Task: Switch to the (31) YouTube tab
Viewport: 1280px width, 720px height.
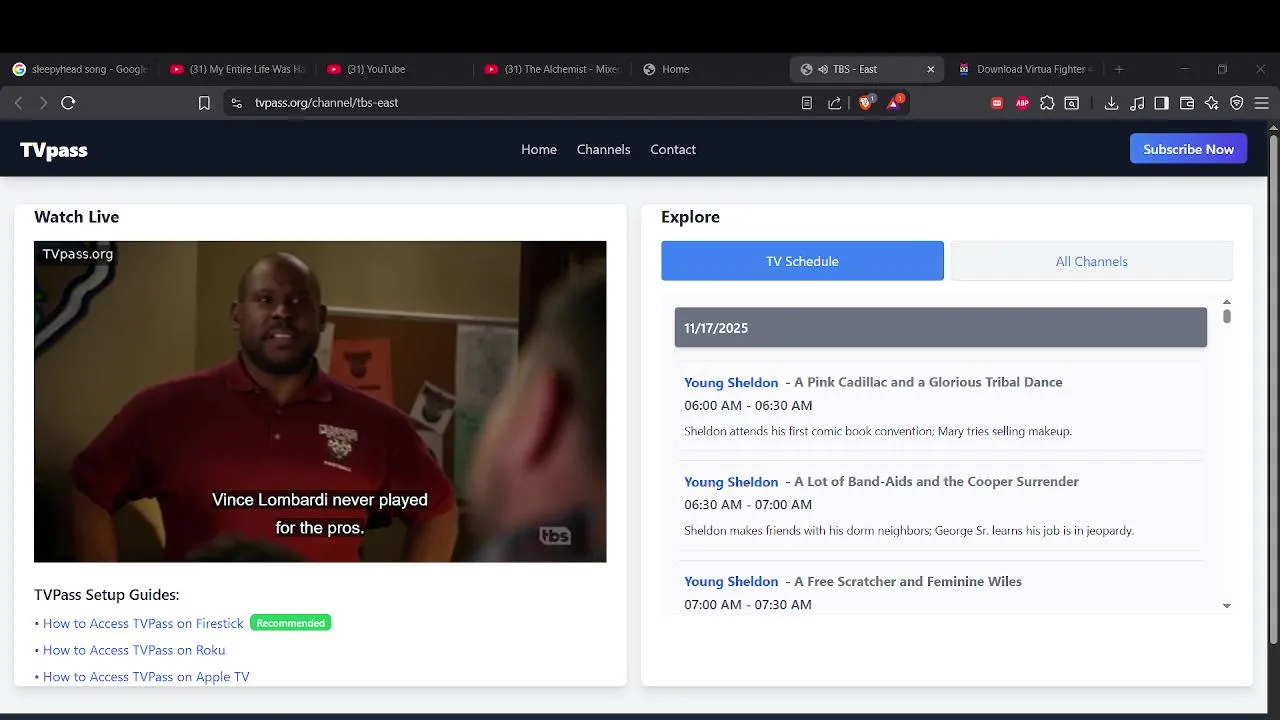Action: tap(395, 69)
